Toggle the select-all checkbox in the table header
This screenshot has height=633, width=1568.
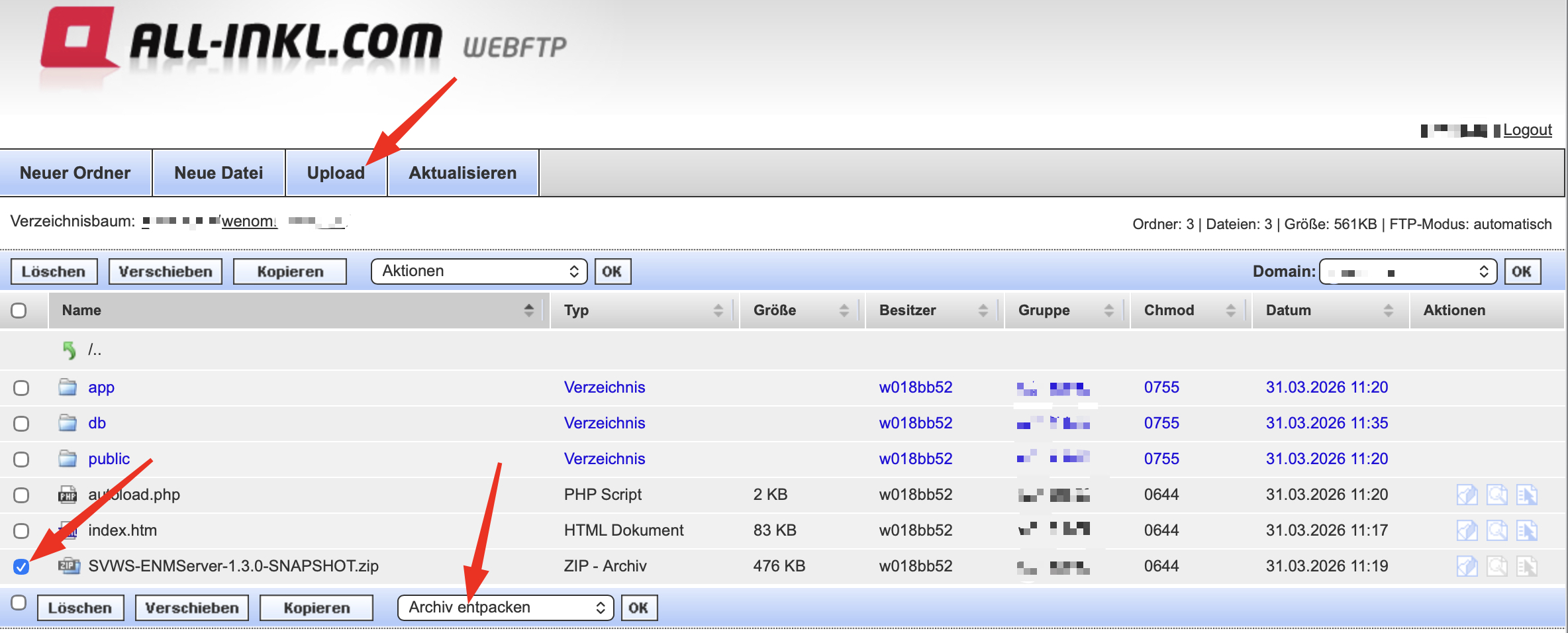click(19, 311)
